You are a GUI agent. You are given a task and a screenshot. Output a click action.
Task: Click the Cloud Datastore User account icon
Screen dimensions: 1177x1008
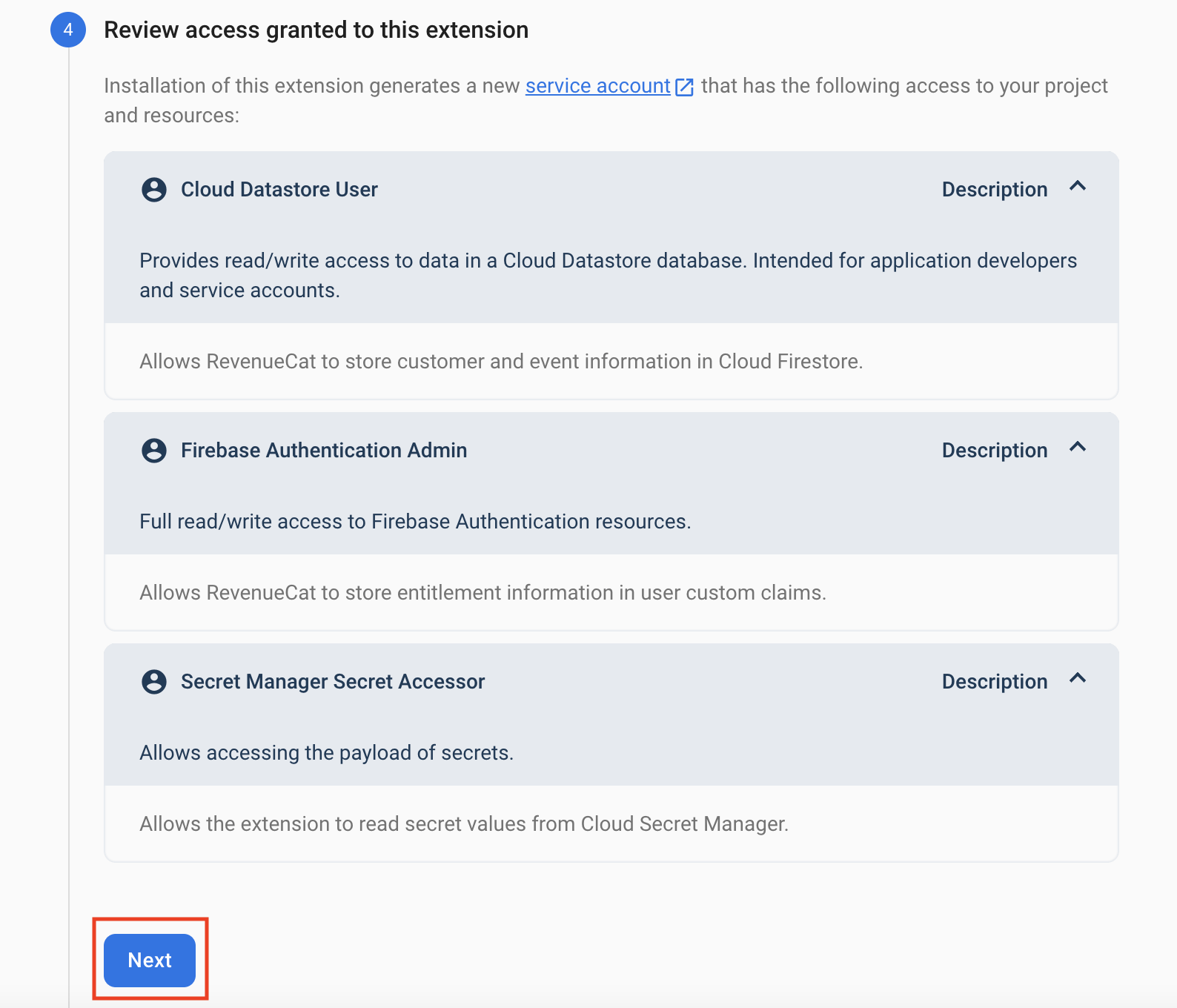[154, 190]
